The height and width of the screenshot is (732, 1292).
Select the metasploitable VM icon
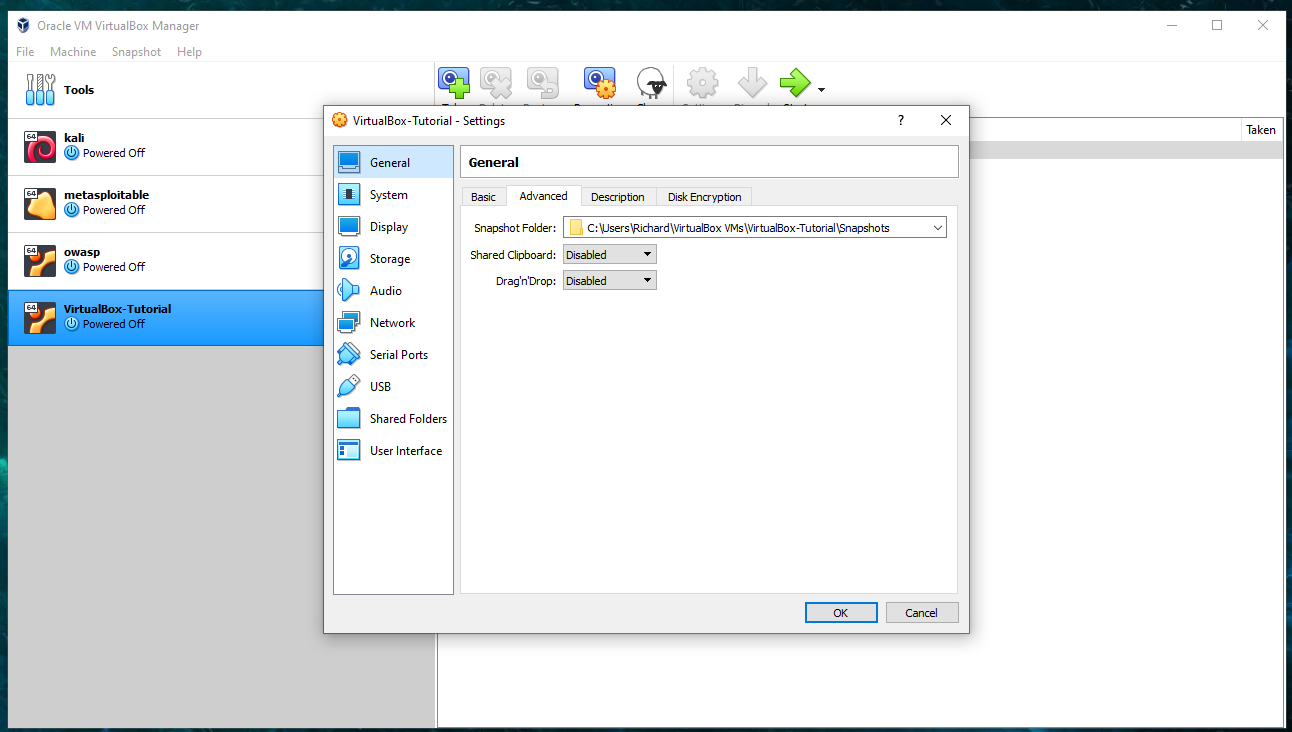point(40,203)
